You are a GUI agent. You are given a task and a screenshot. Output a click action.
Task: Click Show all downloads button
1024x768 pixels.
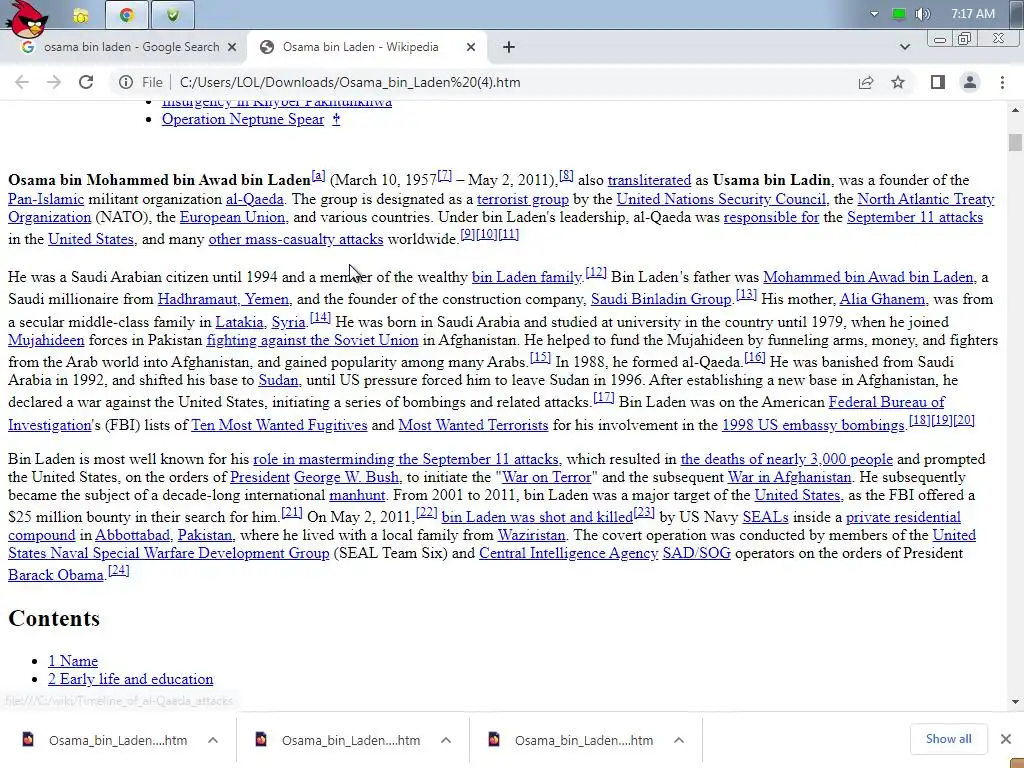pyautogui.click(x=948, y=739)
